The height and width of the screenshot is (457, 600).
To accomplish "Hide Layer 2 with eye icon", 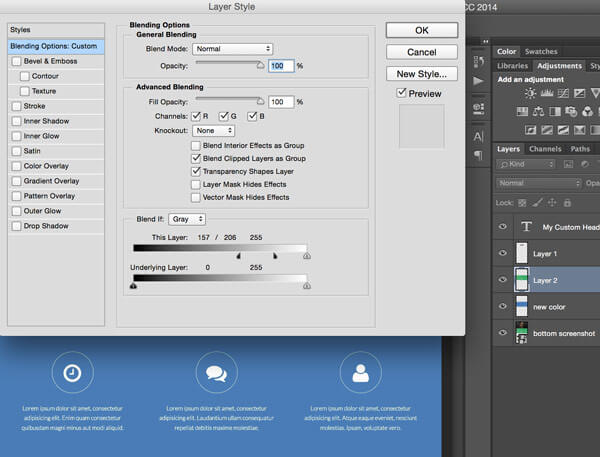I will (x=503, y=279).
